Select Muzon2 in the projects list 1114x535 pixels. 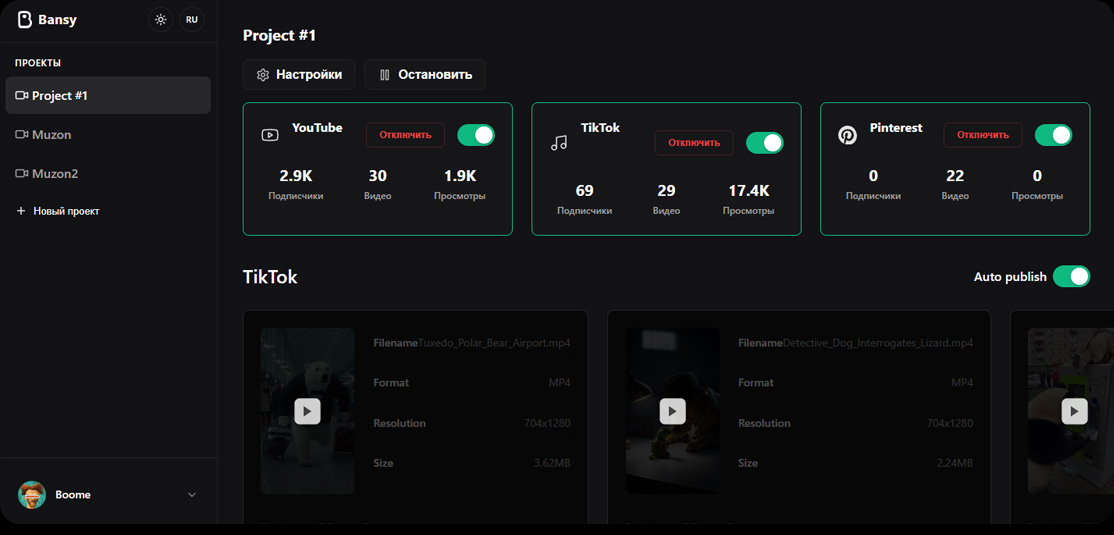pyautogui.click(x=54, y=174)
